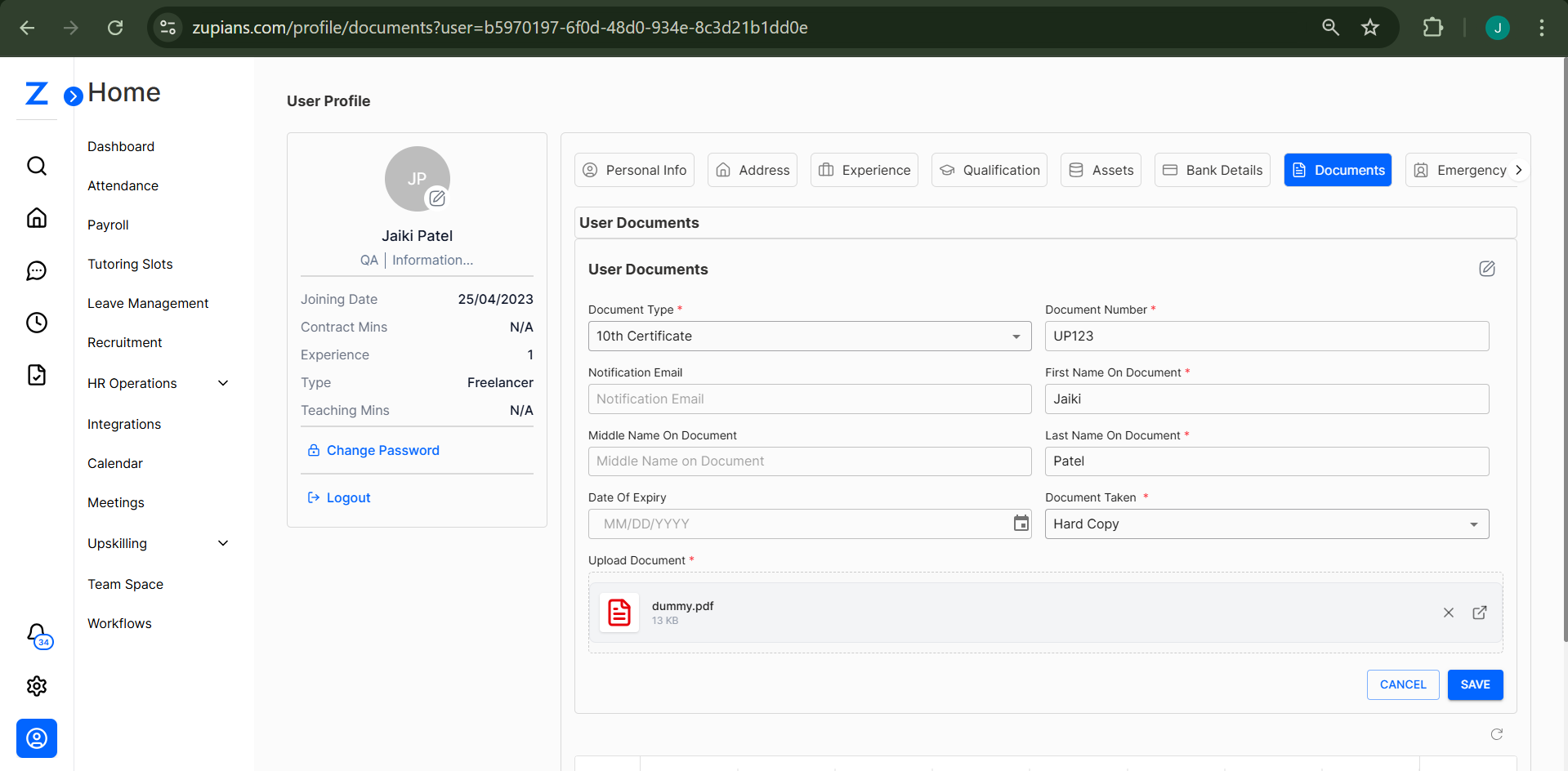This screenshot has width=1568, height=771.
Task: Open the chat icon in the sidebar
Action: coord(37,270)
